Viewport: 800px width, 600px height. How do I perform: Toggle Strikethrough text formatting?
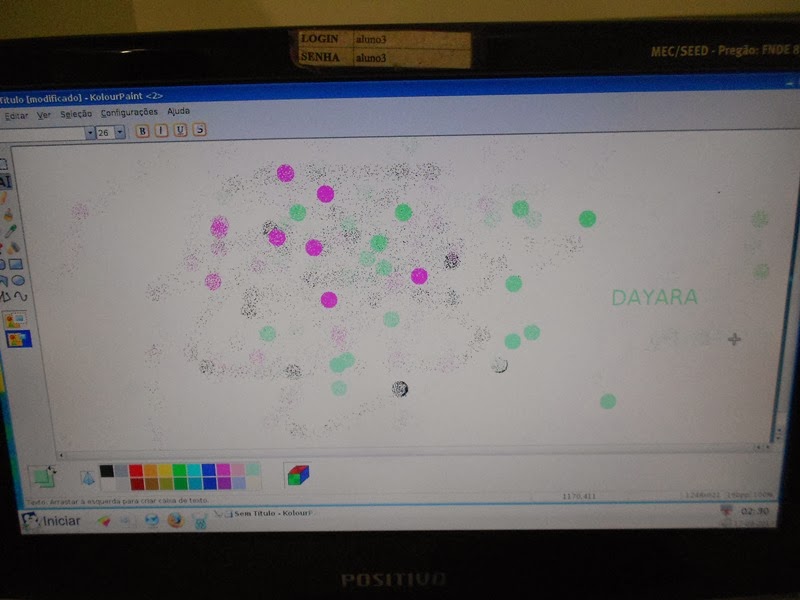click(199, 130)
